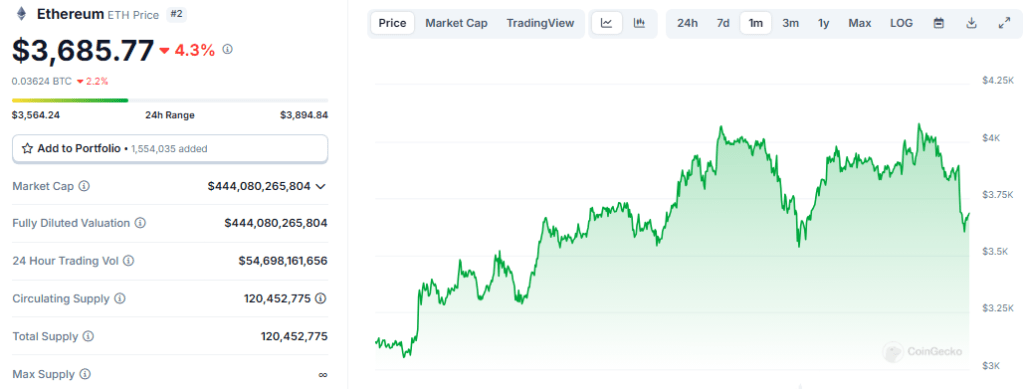Image resolution: width=1024 pixels, height=389 pixels.
Task: Select the 3m time range
Action: click(790, 23)
